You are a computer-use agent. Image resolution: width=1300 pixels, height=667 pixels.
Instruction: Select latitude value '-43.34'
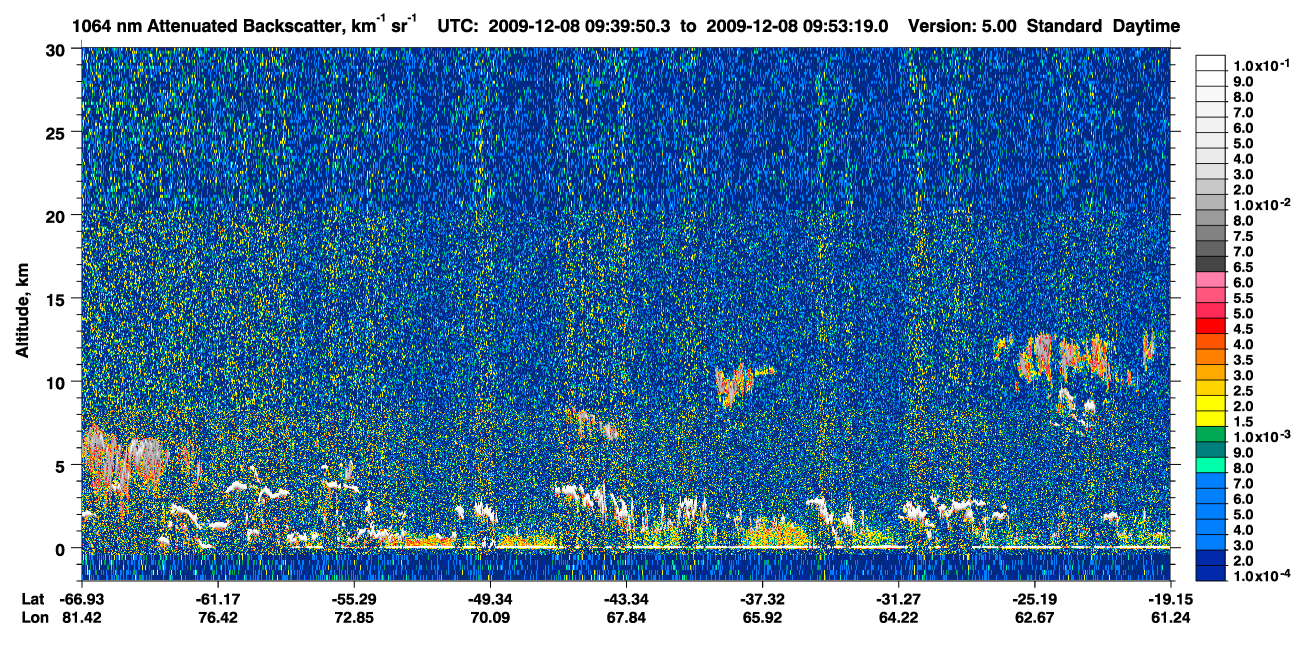pyautogui.click(x=625, y=599)
